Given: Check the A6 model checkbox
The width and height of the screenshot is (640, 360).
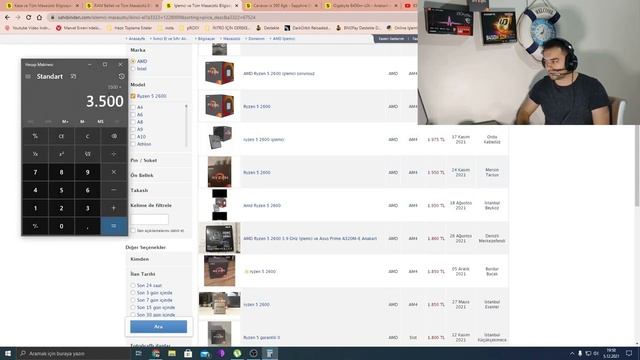Looking at the screenshot, I should (133, 115).
